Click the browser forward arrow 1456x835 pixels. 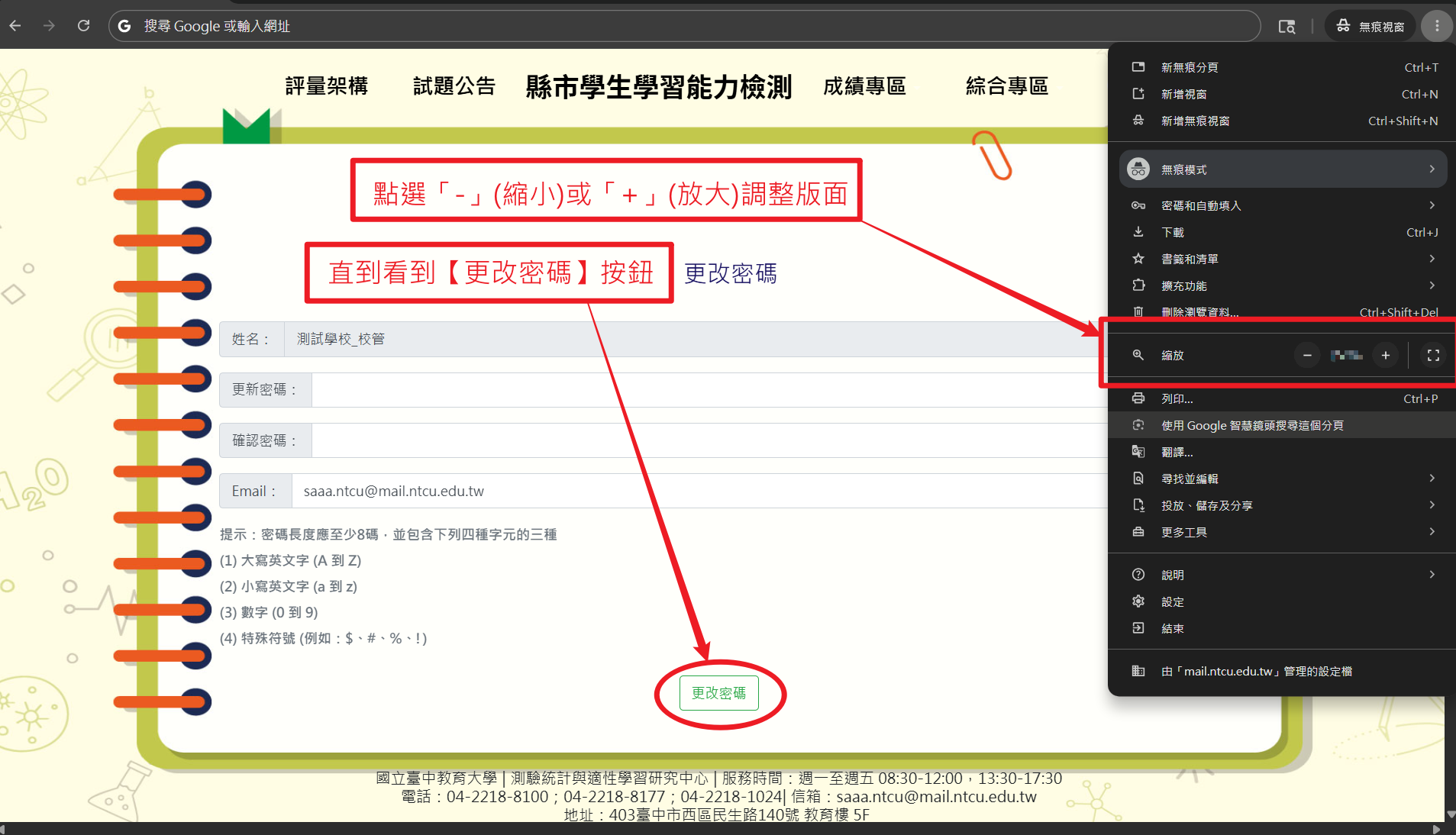click(50, 26)
